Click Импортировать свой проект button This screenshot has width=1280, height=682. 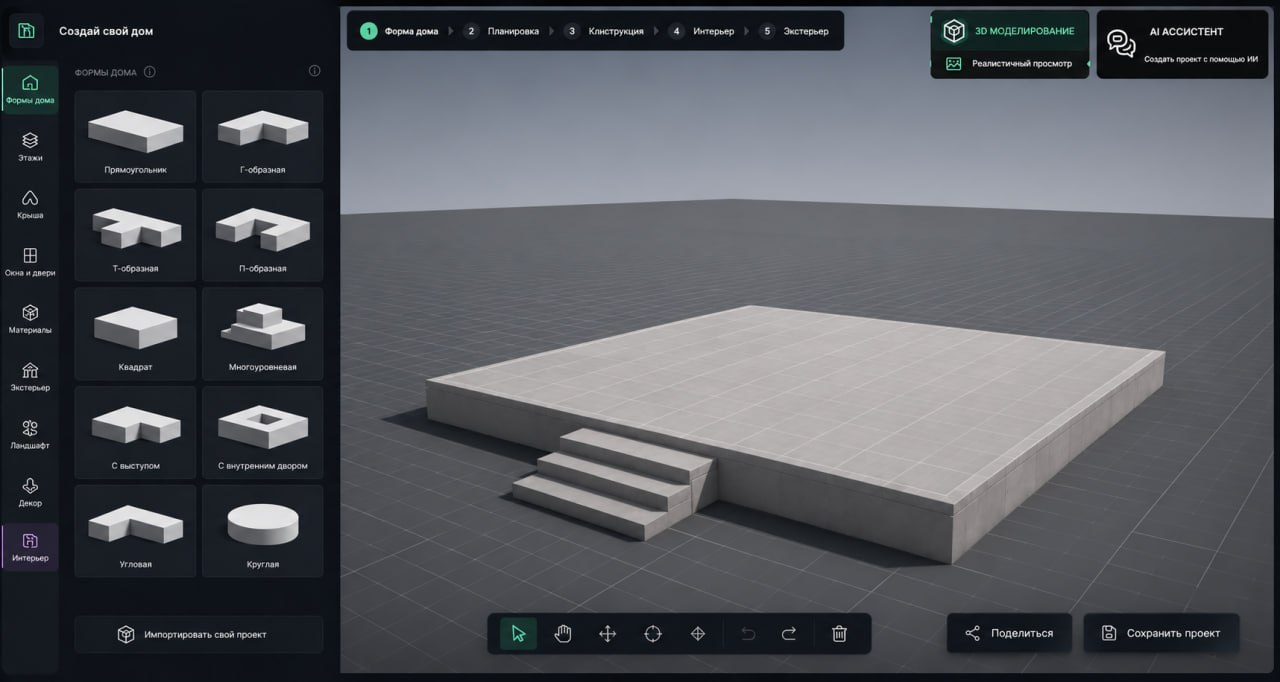(199, 635)
